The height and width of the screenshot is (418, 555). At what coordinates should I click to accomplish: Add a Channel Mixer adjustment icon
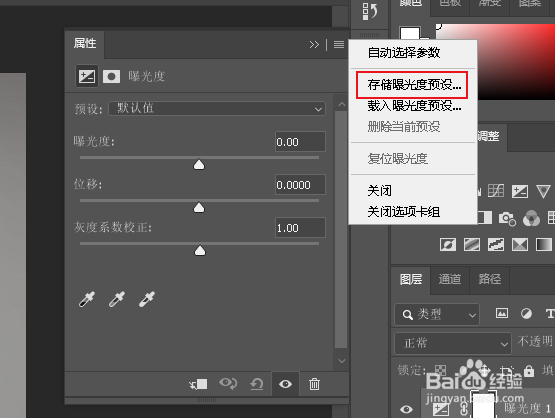tap(531, 218)
